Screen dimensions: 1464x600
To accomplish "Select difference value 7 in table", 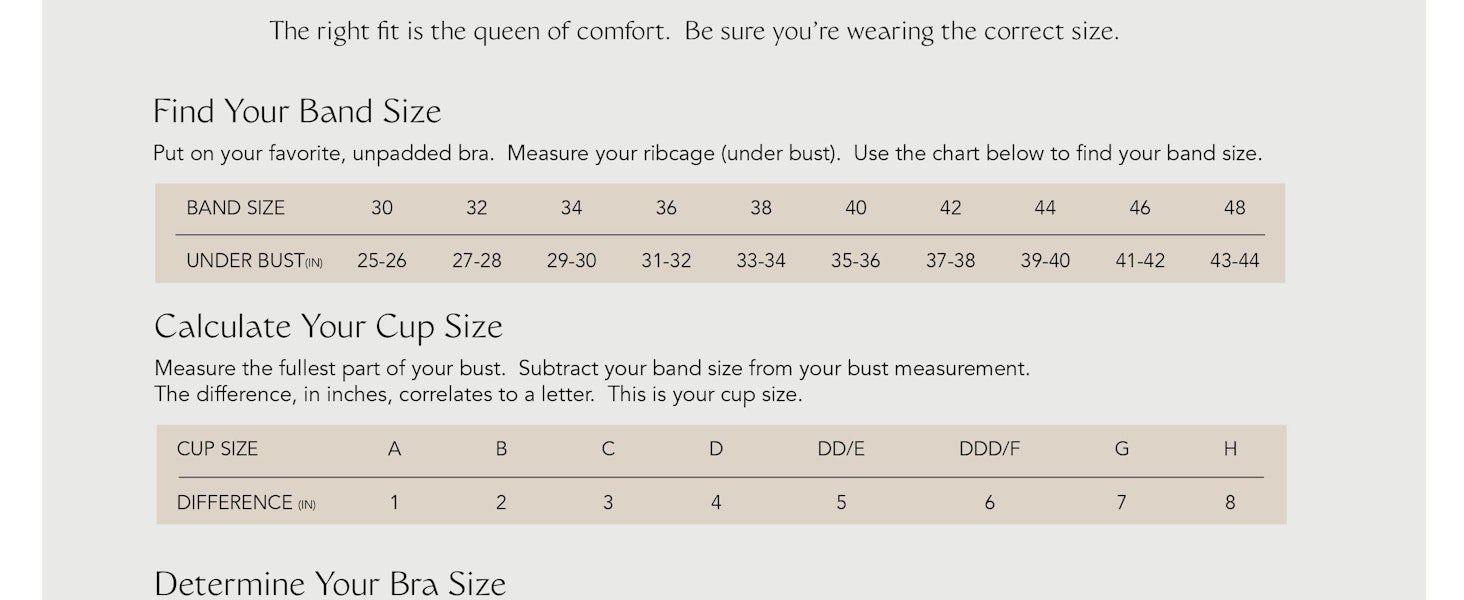I will pos(1121,503).
